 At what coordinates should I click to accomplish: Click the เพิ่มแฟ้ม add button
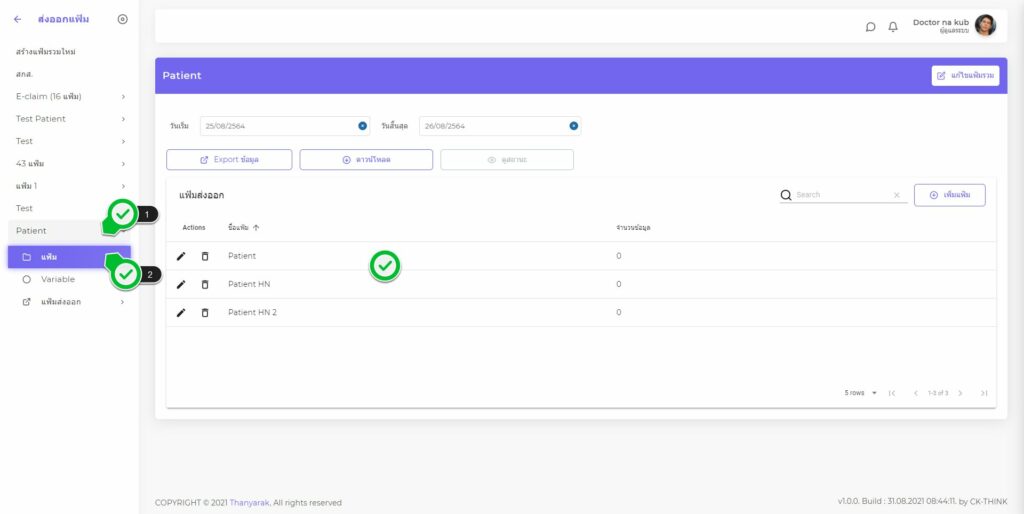coord(949,195)
